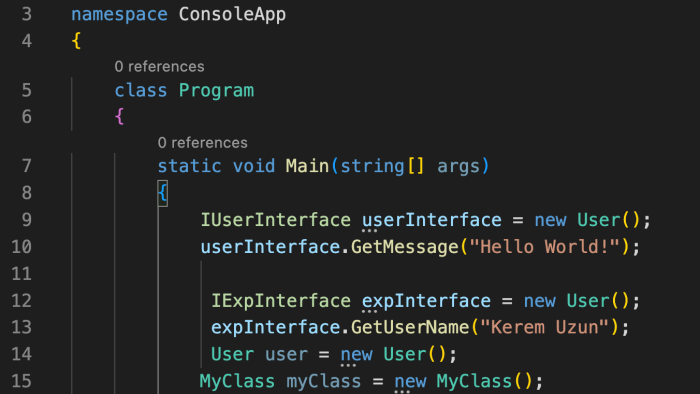Screen dimensions: 700x394
Task: Click the "Kerem Uzun" string literal
Action: [545, 328]
